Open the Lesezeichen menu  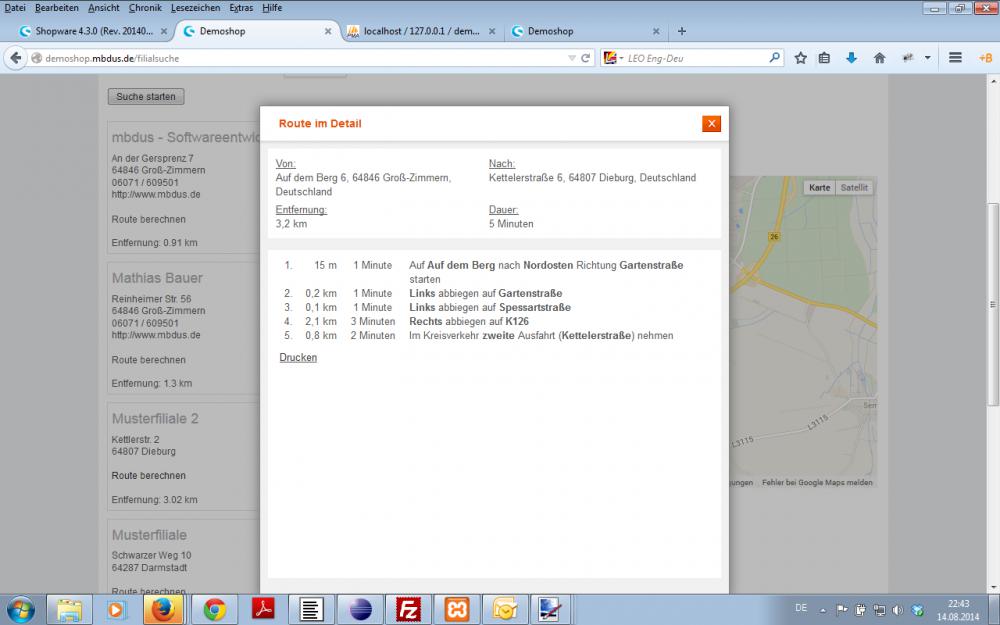click(x=194, y=7)
